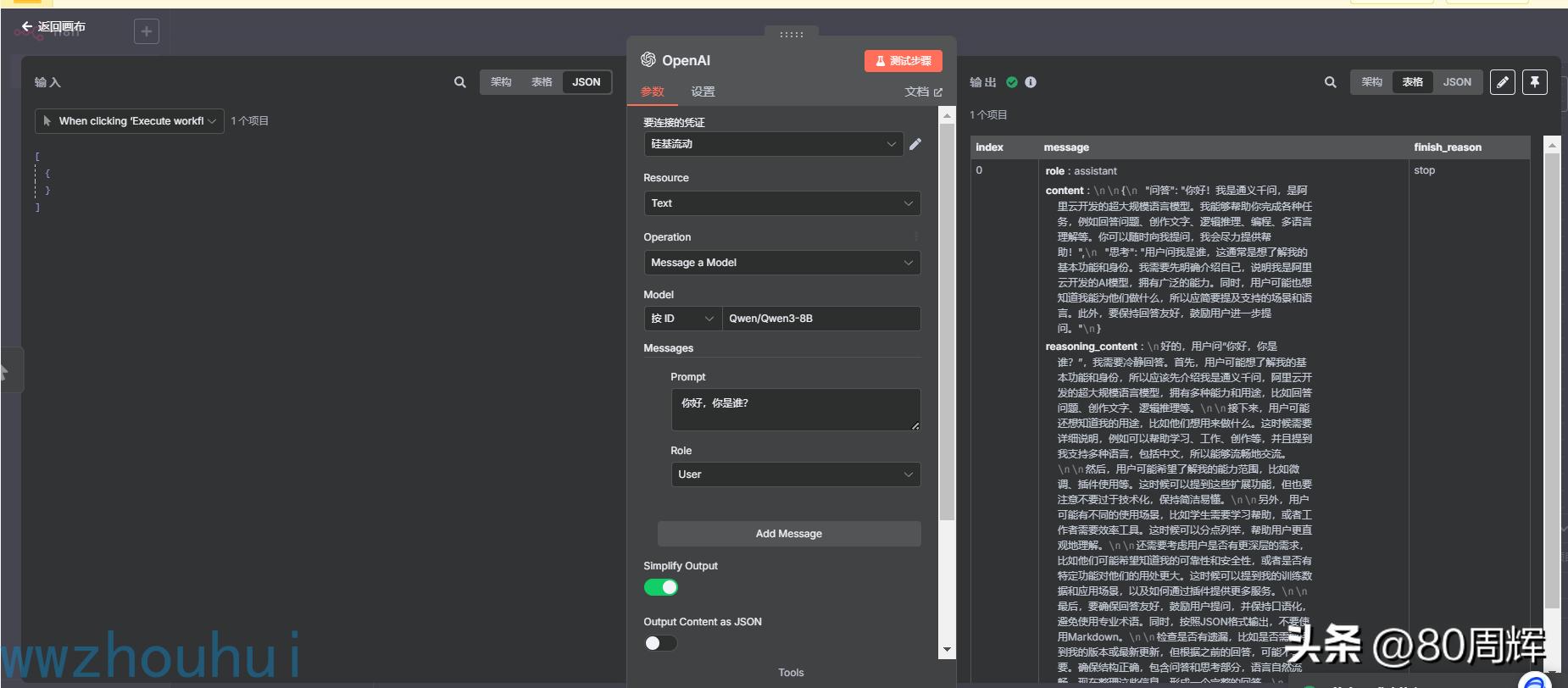The width and height of the screenshot is (1568, 688).
Task: Edit the credential with pencil icon
Action: 915,144
